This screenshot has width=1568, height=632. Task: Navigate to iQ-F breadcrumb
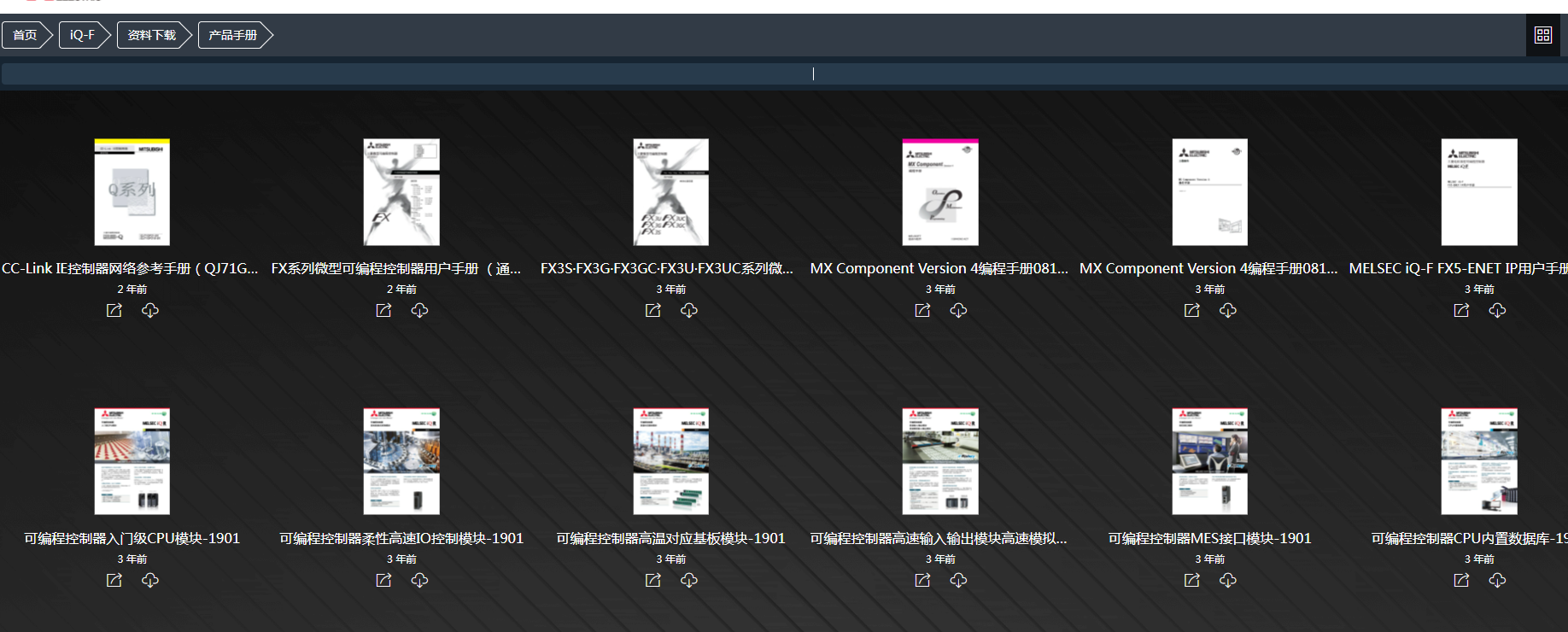click(x=83, y=35)
